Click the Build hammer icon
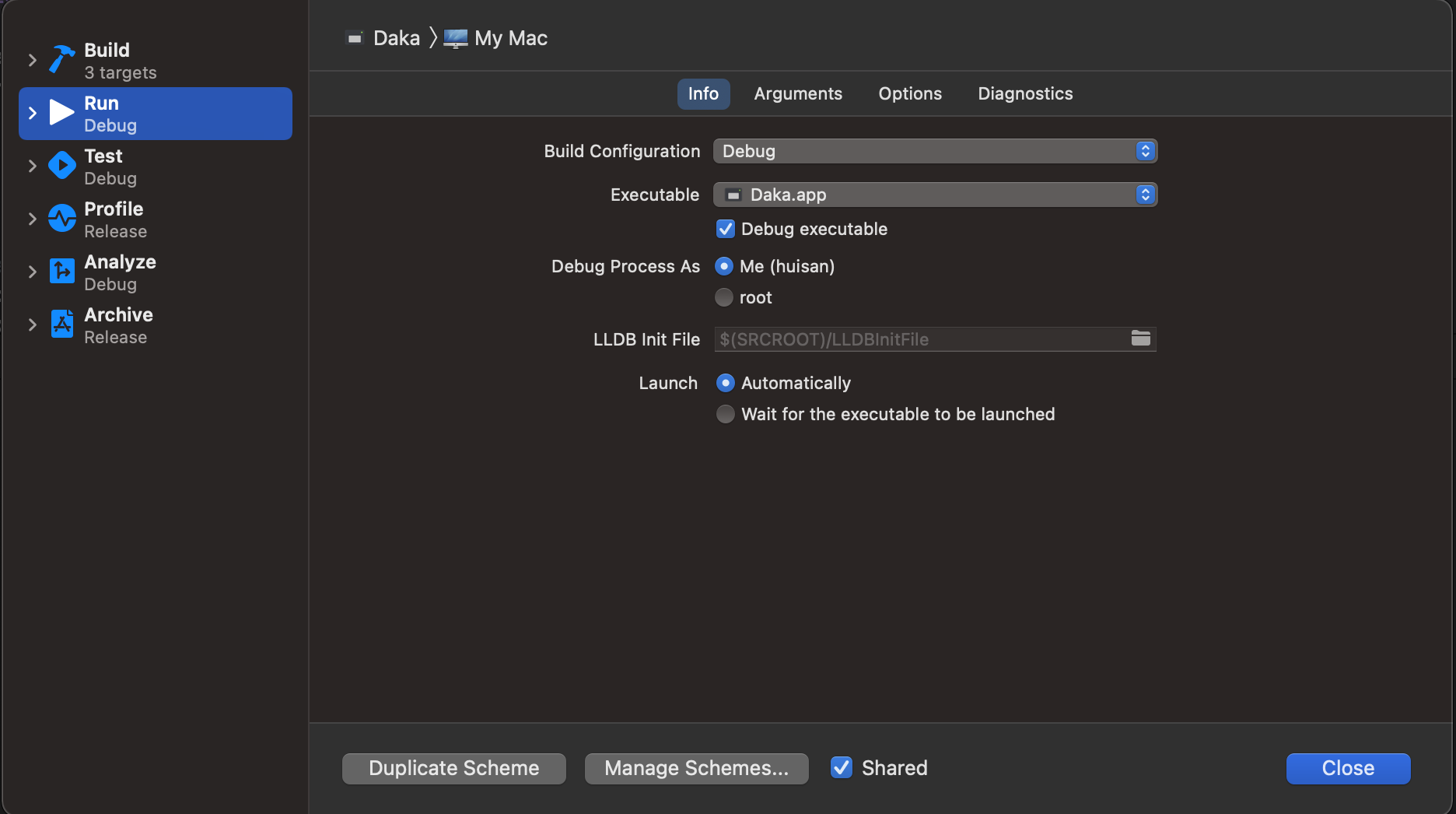 [x=61, y=59]
